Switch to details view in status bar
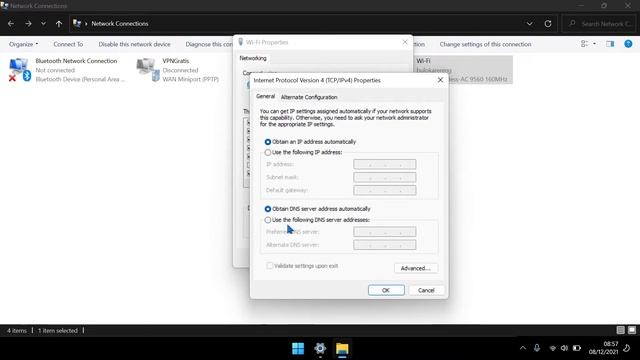Screen dimensions: 640x360 click(620, 330)
